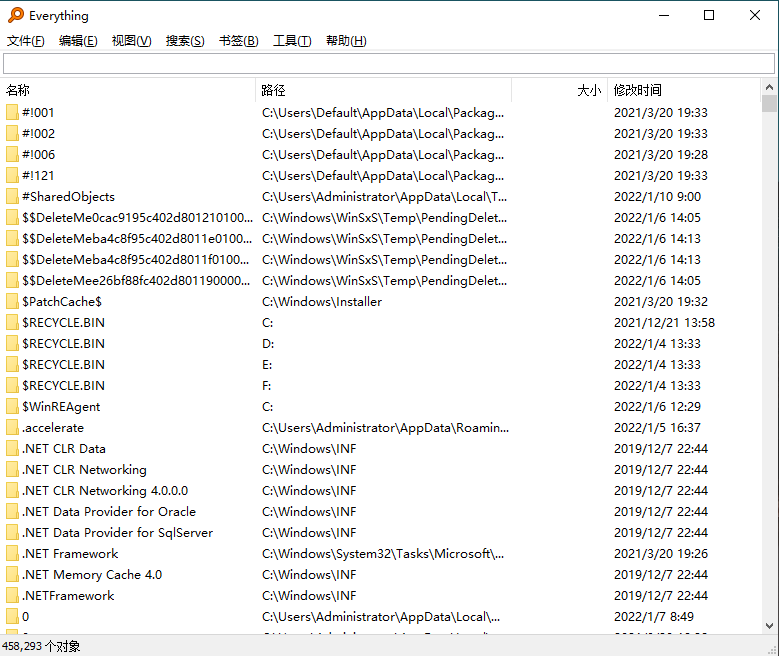
Task: Select the $PatchCache$ folder icon
Action: point(12,302)
